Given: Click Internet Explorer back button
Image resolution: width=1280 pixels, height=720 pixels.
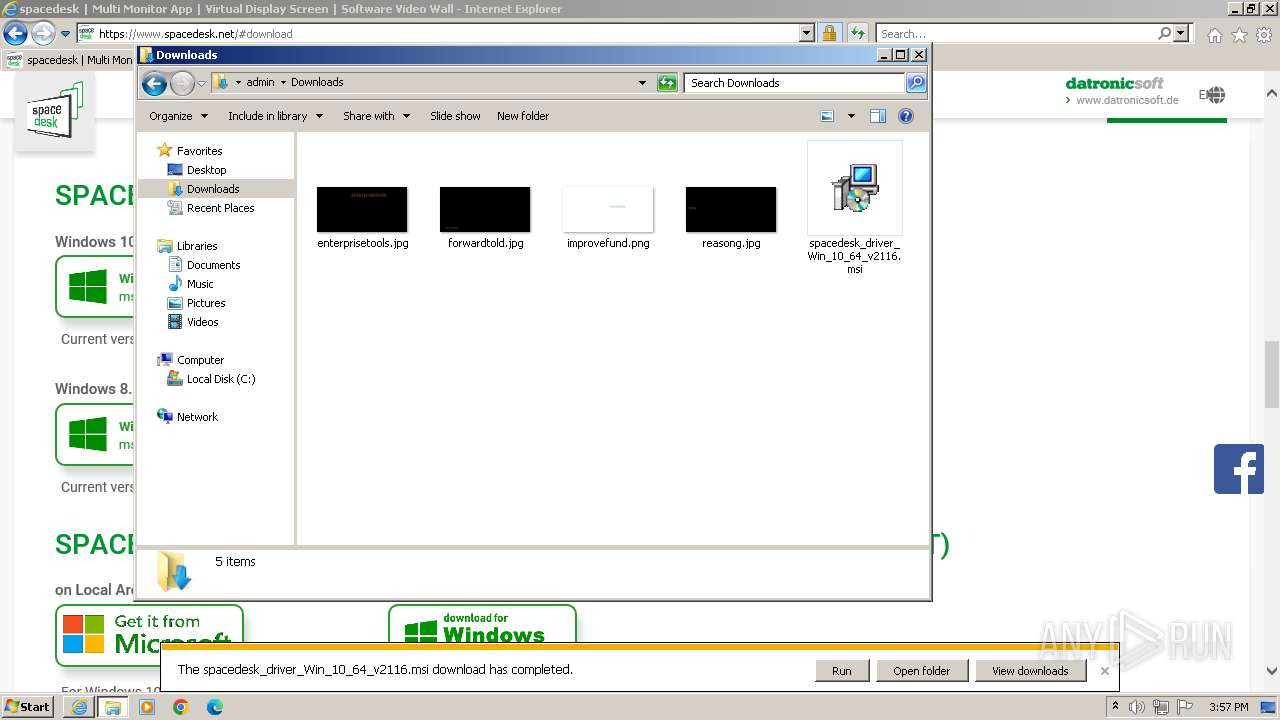Looking at the screenshot, I should tap(15, 33).
